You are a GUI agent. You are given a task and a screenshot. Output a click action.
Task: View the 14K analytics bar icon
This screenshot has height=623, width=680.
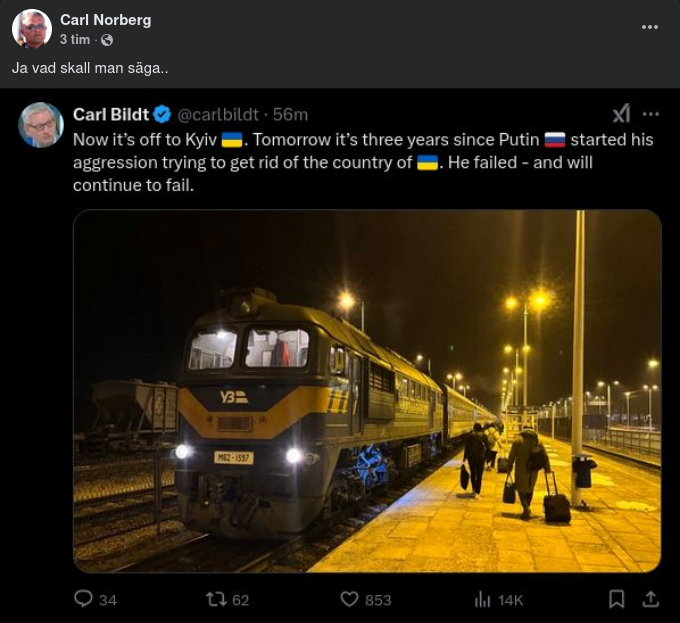(x=483, y=599)
